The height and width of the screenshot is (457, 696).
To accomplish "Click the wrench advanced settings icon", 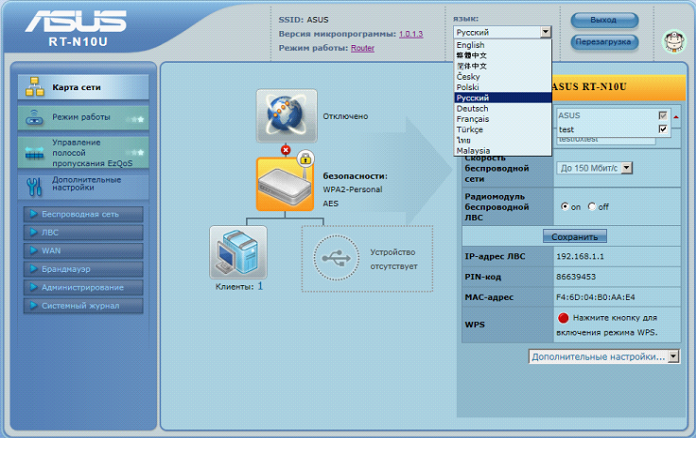I will coord(34,187).
